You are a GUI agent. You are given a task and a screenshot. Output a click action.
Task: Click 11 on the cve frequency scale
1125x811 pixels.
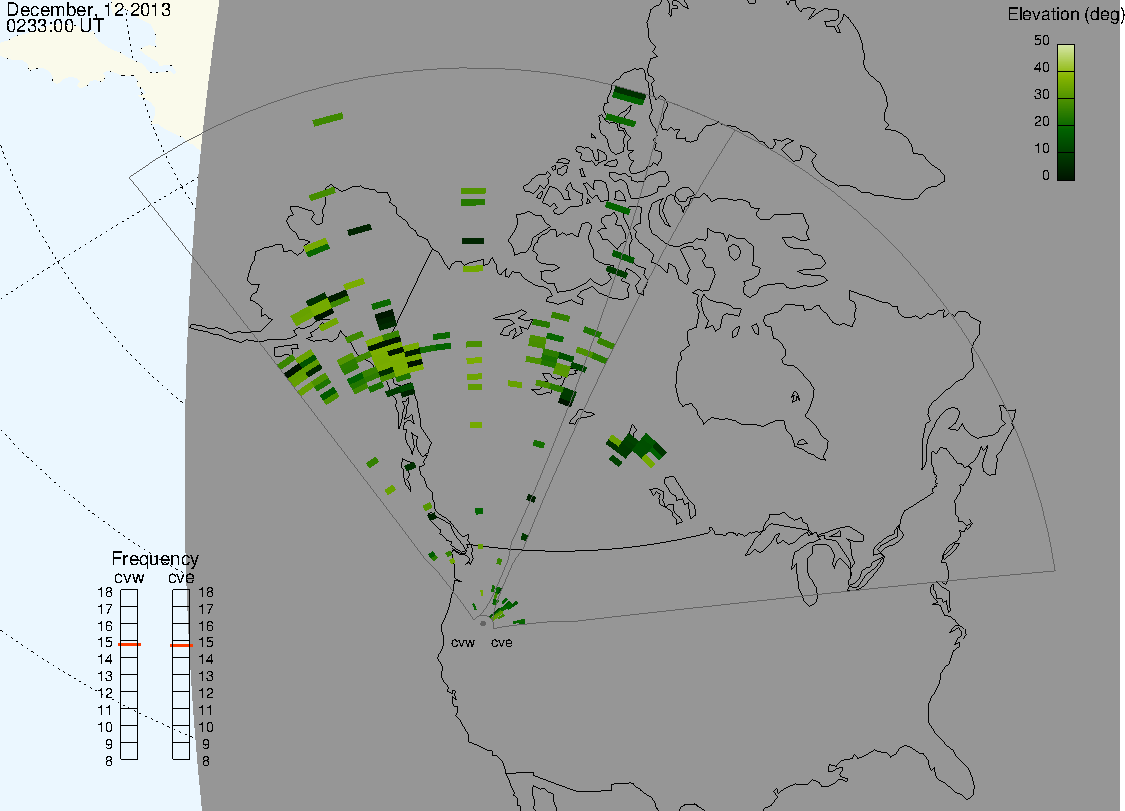coord(206,711)
